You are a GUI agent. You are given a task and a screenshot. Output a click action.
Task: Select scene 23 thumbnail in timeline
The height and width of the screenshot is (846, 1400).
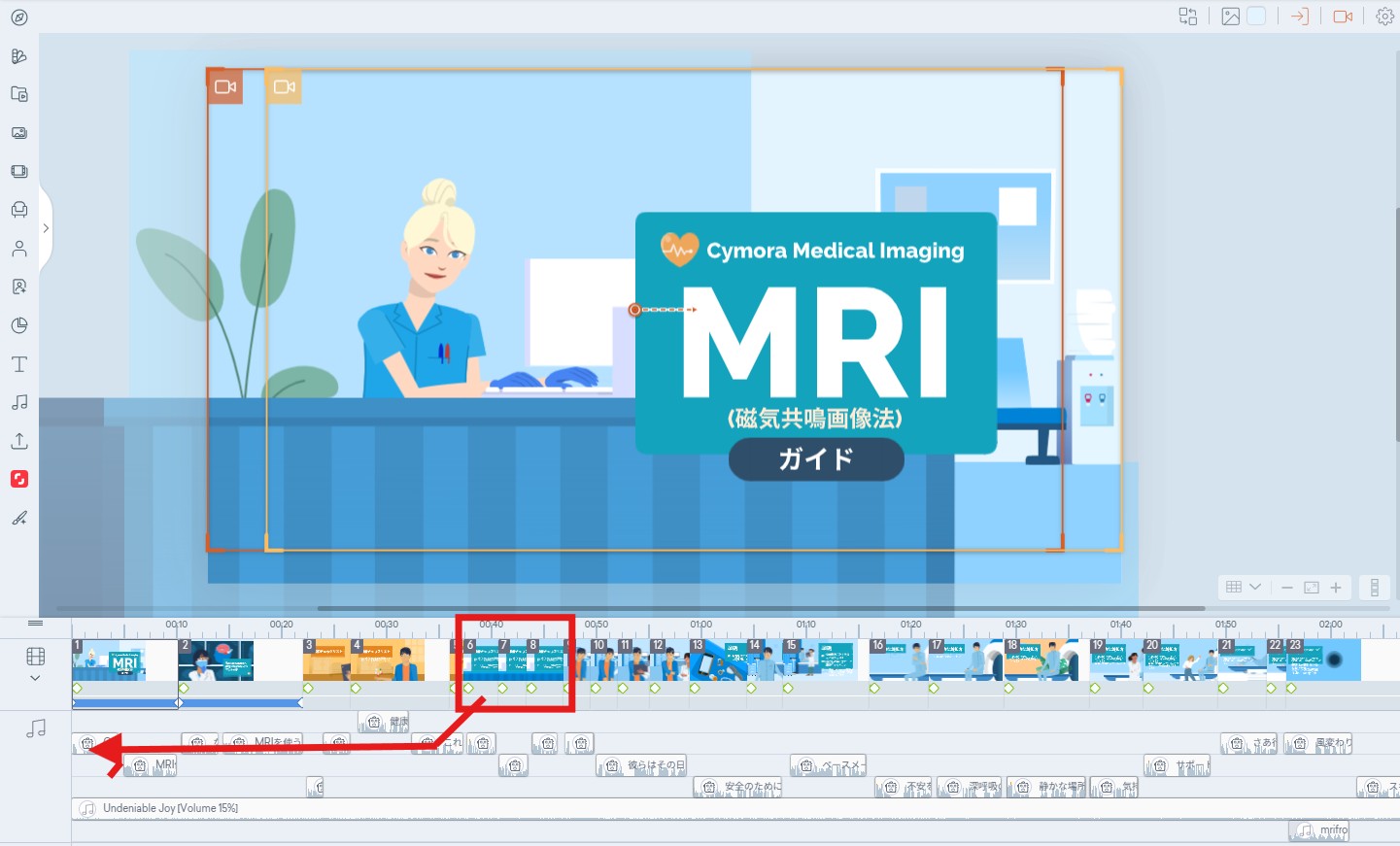[1323, 660]
